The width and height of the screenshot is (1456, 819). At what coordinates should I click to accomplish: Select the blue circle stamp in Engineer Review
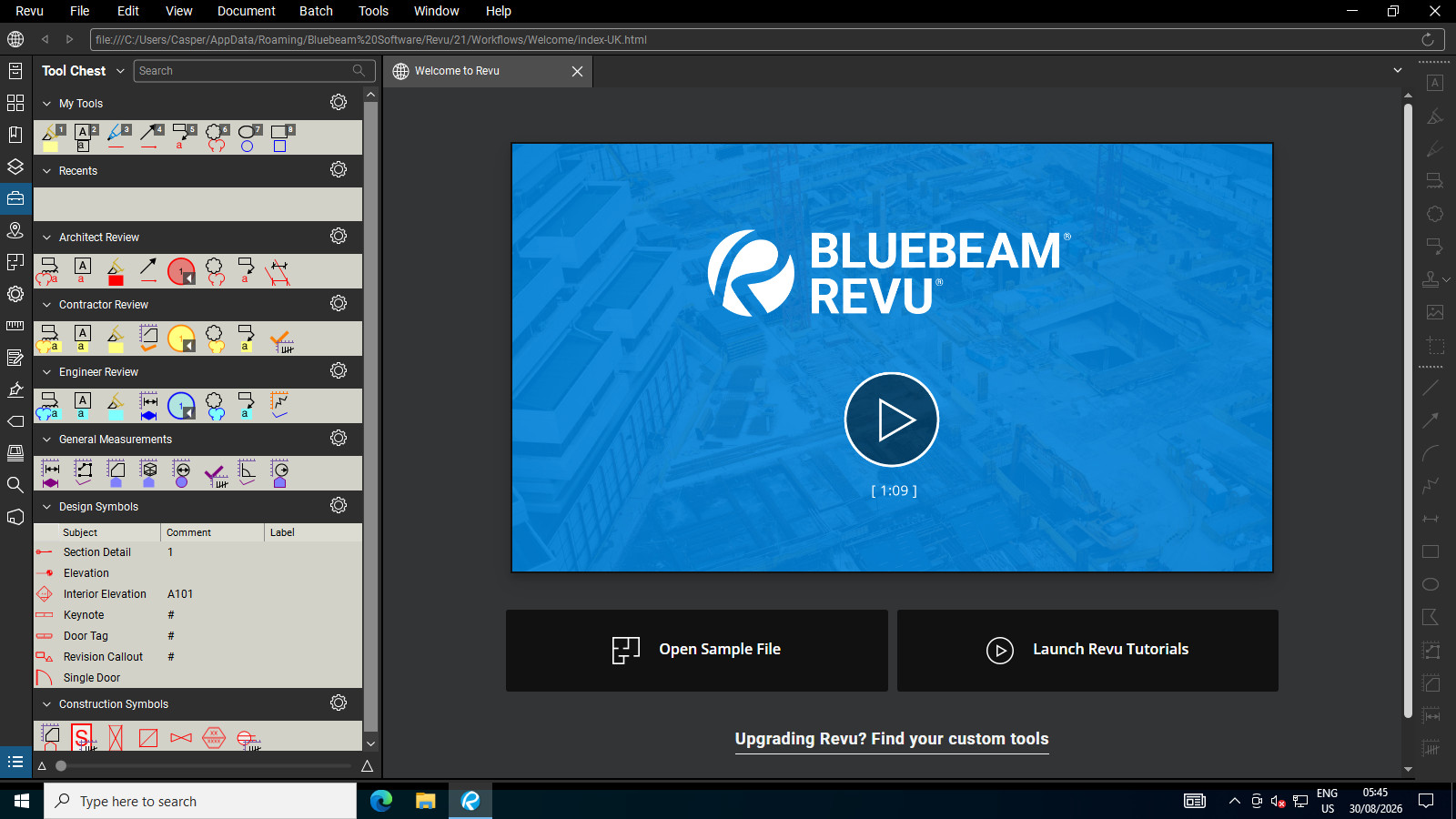click(x=181, y=406)
